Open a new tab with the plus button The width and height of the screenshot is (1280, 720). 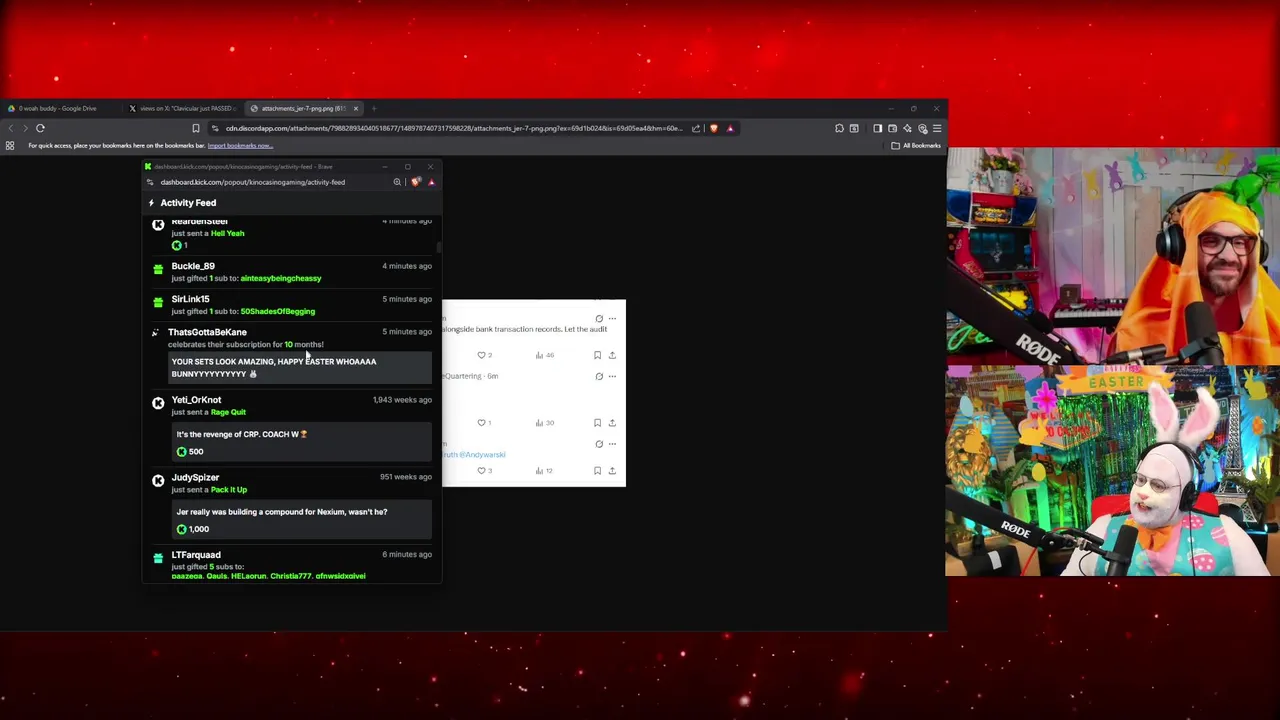tap(374, 108)
